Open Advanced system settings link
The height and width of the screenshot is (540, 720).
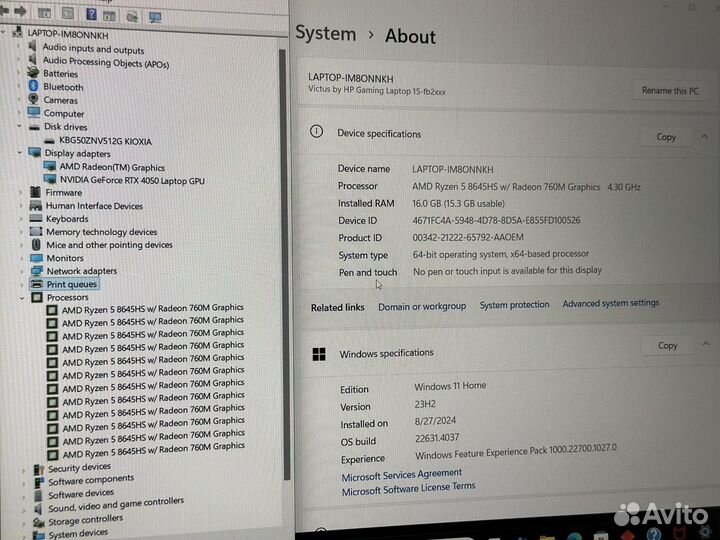(611, 303)
